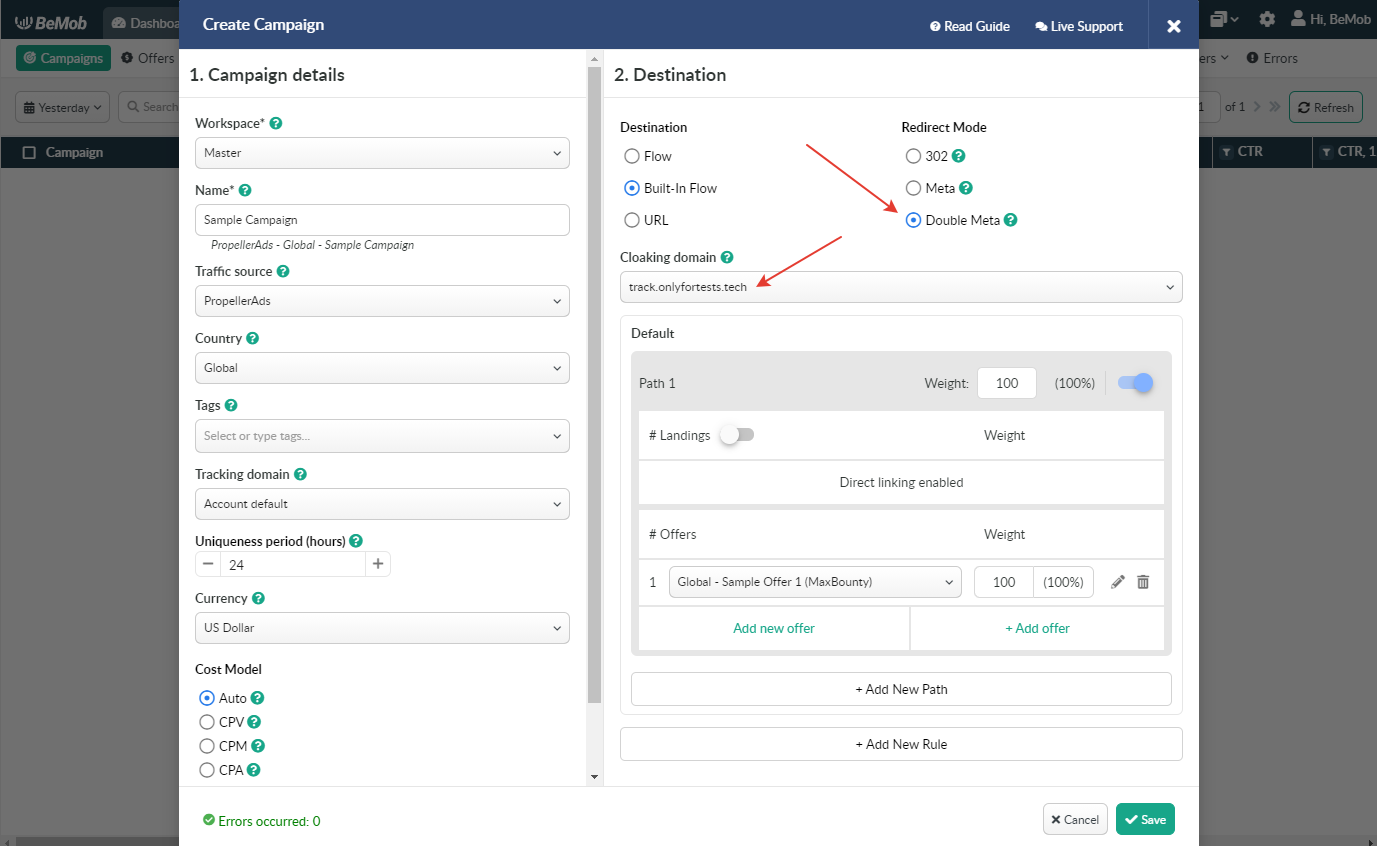
Task: Open the Workspace dropdown
Action: (x=382, y=153)
